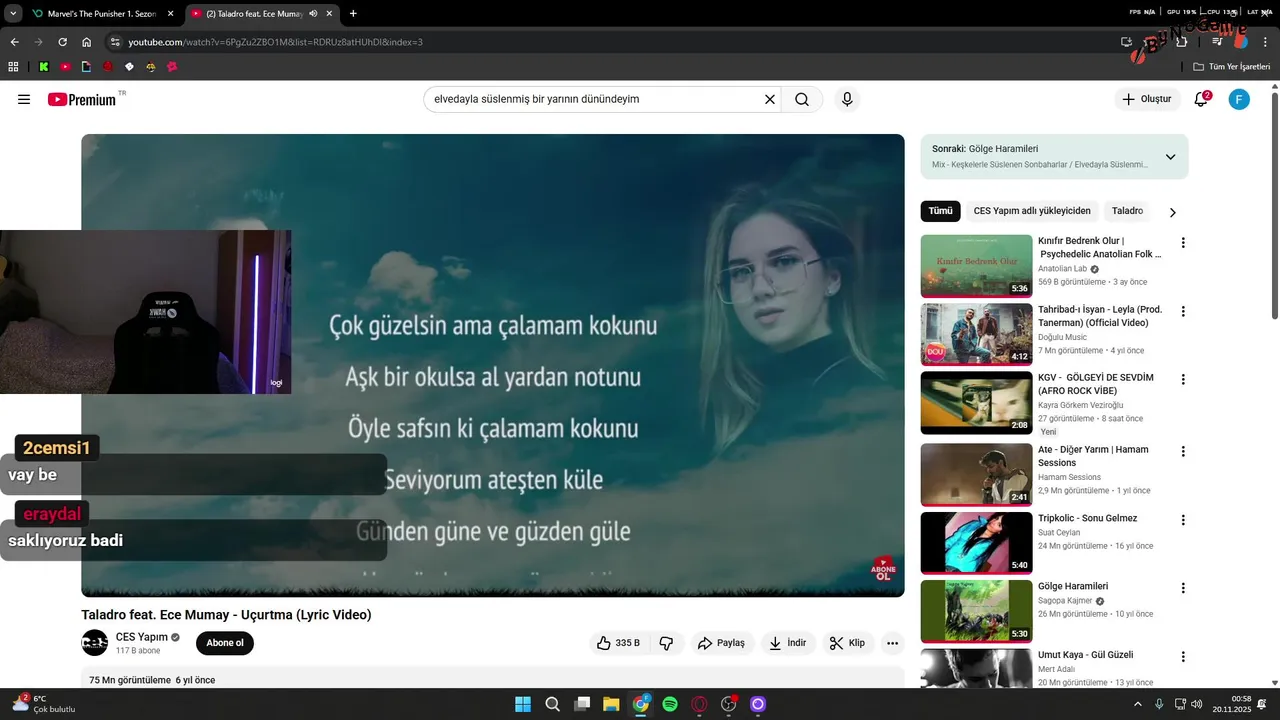Open taskbar search
The width and height of the screenshot is (1280, 720).
(x=552, y=704)
